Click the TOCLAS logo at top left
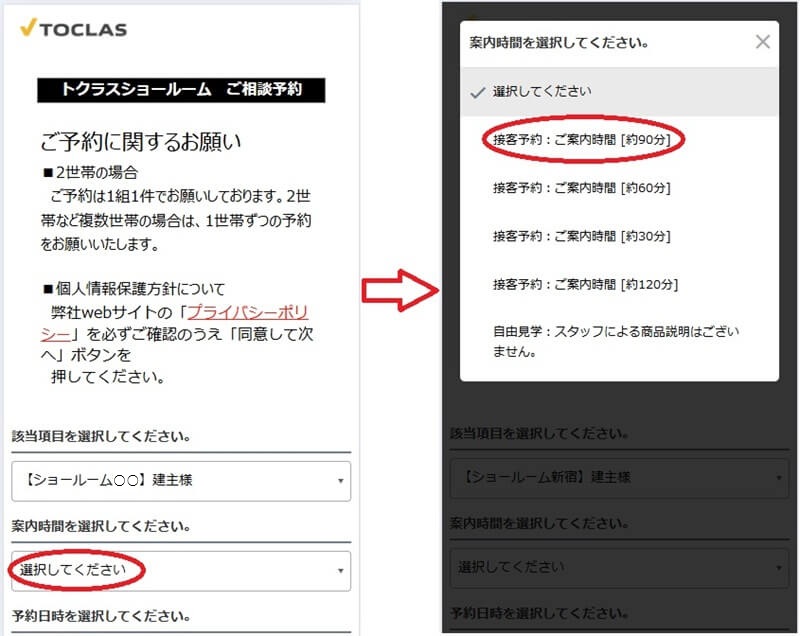 coord(74,28)
